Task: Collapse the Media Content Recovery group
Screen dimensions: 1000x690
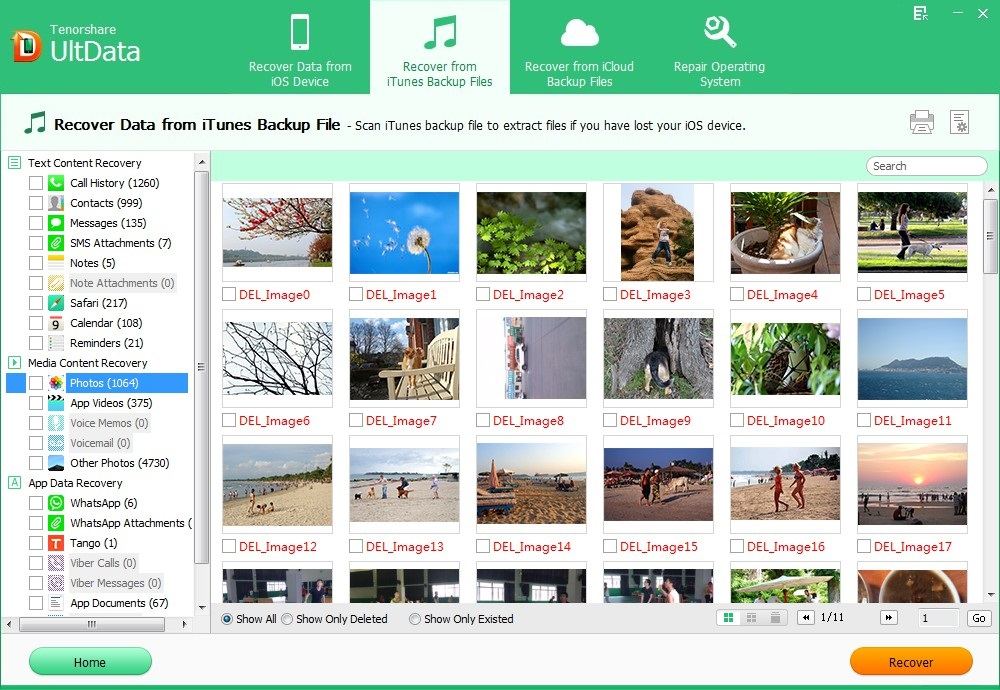Action: (14, 363)
